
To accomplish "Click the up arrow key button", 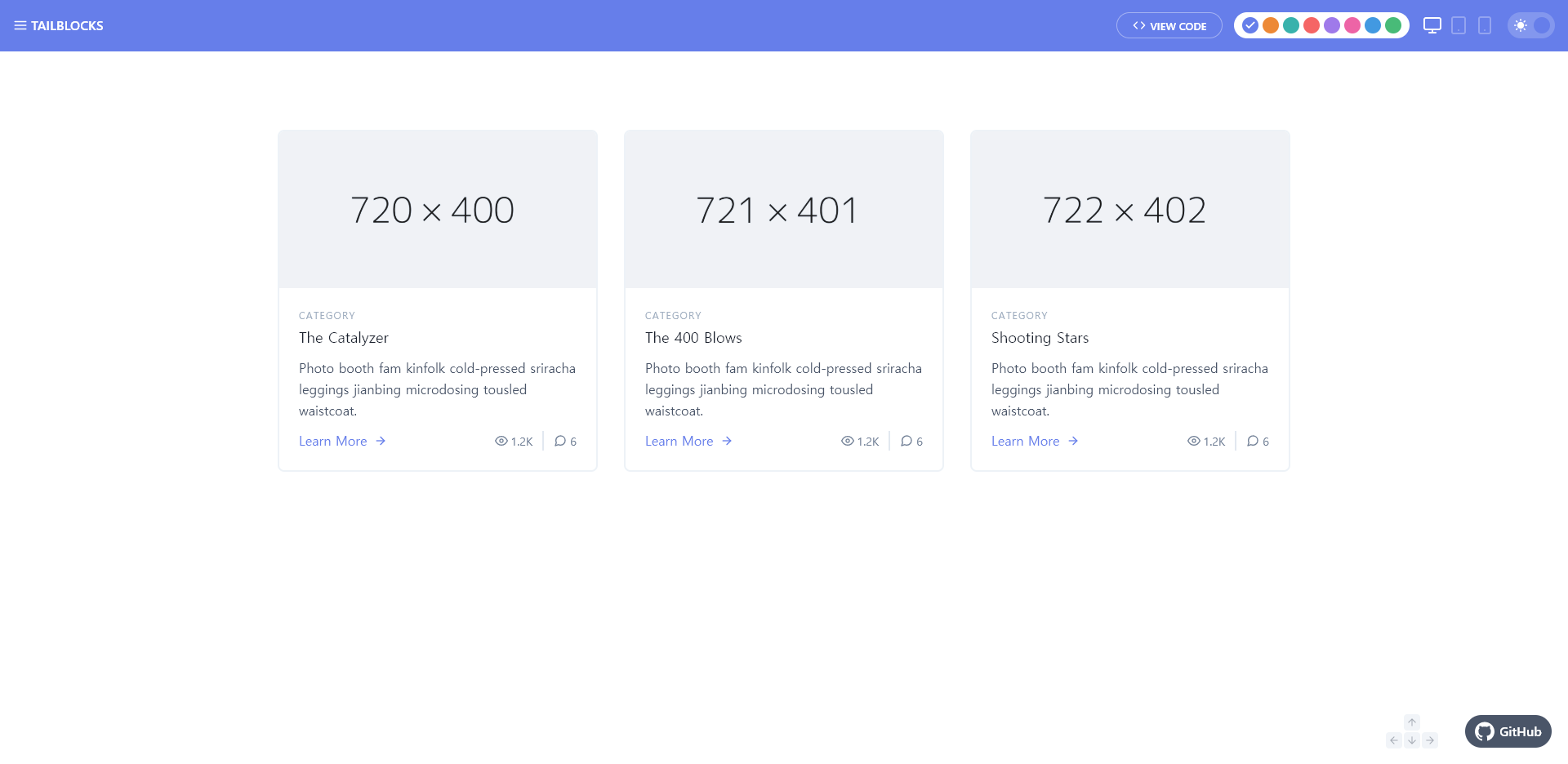I will pos(1412,722).
